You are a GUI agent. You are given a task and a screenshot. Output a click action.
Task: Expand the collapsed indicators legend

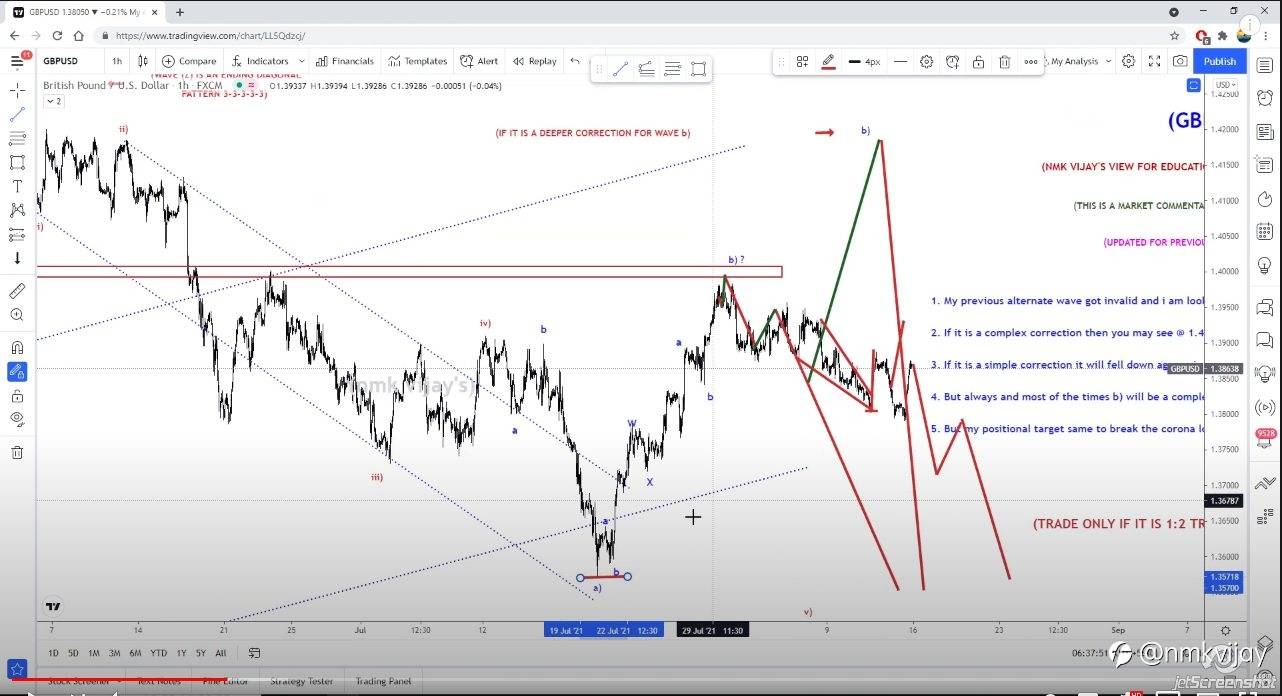(54, 101)
